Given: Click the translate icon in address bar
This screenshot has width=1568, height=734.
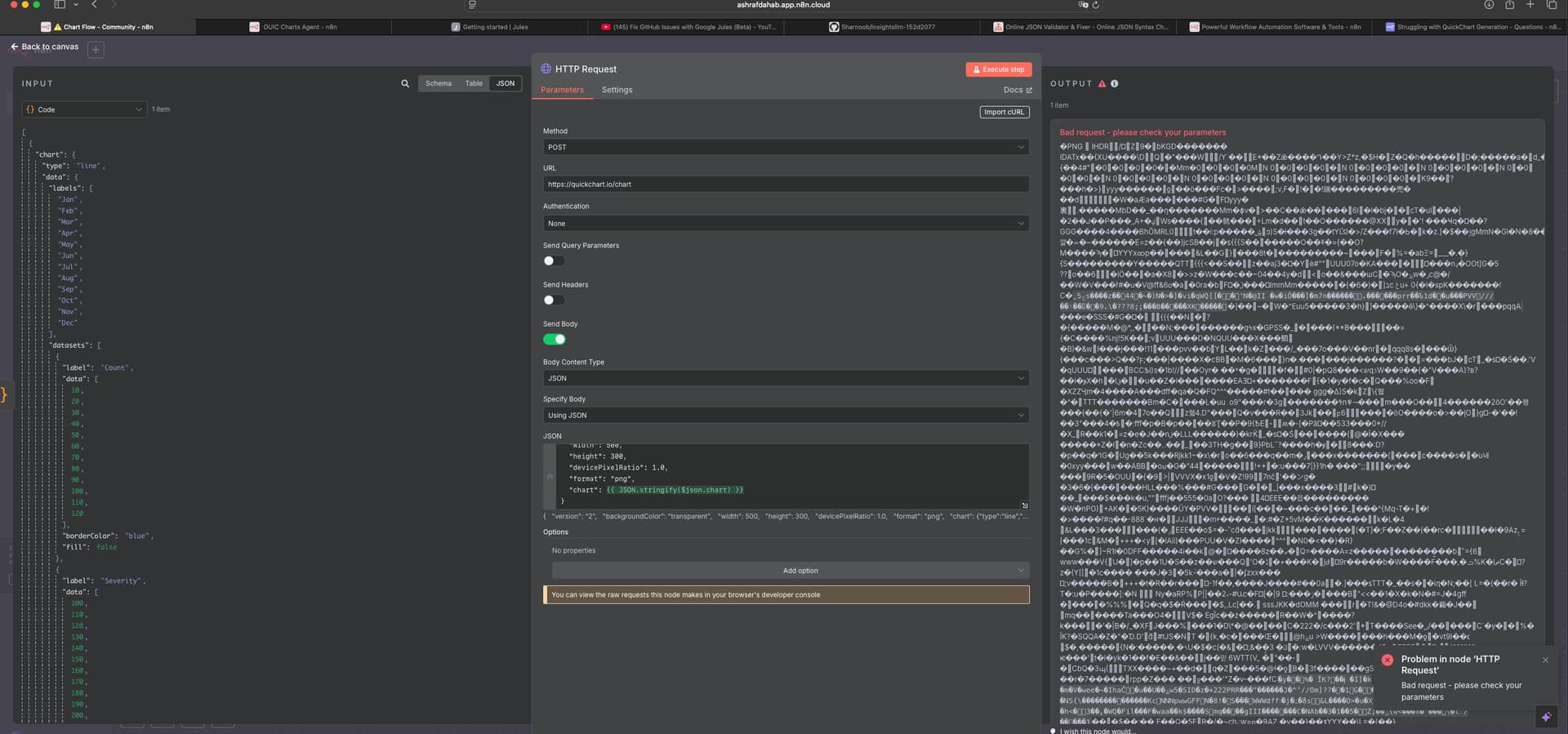Looking at the screenshot, I should (1082, 5).
